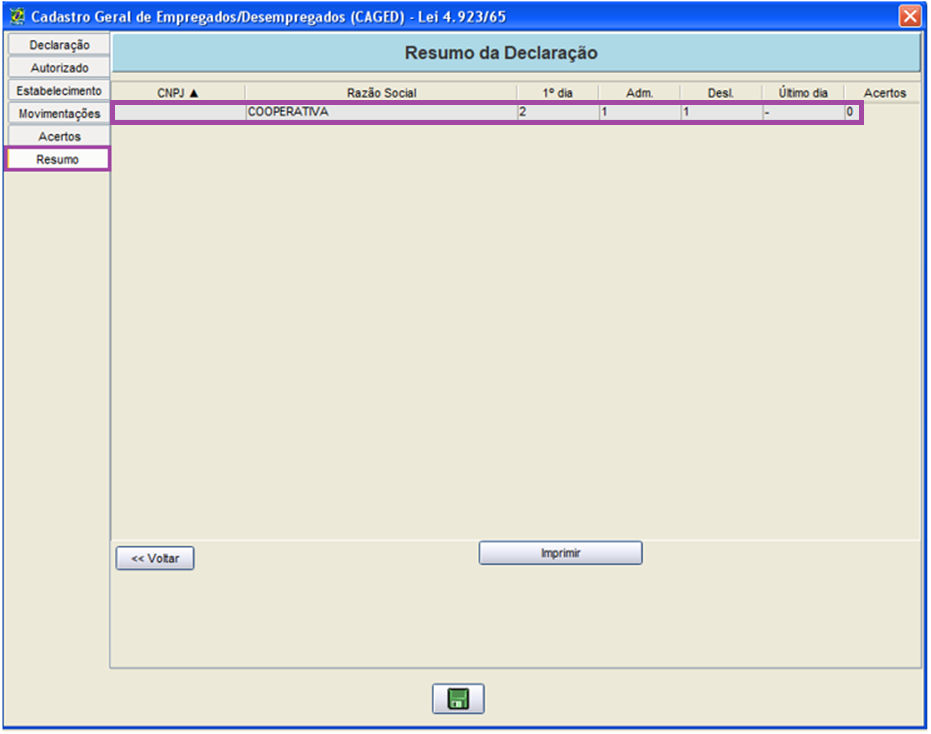Click the 1º dia column header
The image size is (931, 734).
coord(557,93)
